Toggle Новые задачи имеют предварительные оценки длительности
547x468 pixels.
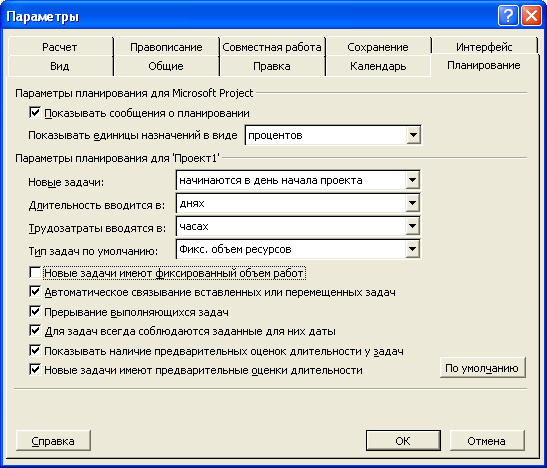35,370
